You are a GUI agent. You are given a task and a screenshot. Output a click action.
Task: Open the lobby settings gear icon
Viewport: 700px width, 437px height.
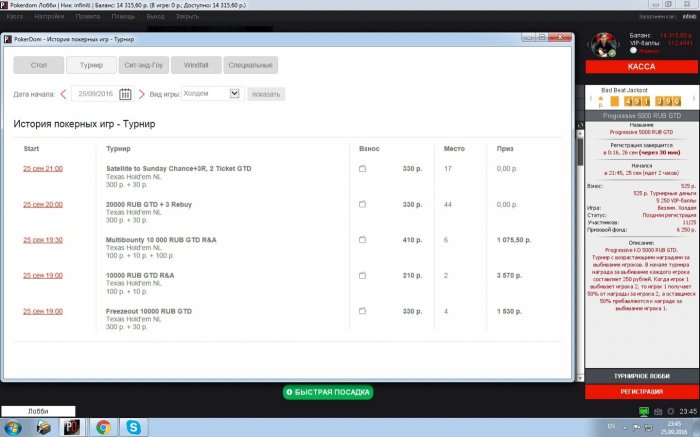coord(671,412)
